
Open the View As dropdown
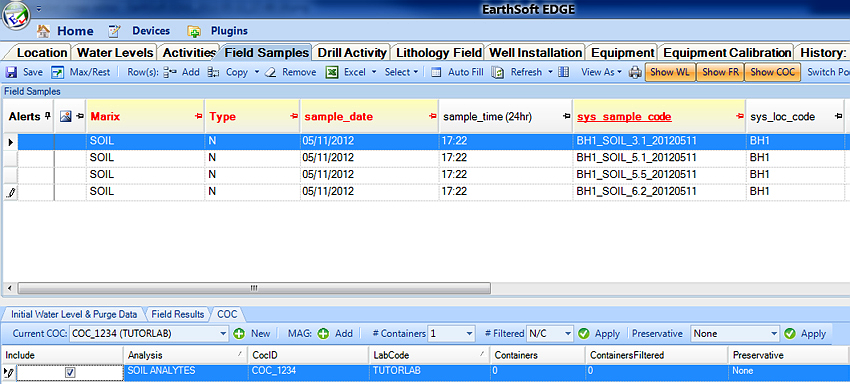[x=602, y=72]
